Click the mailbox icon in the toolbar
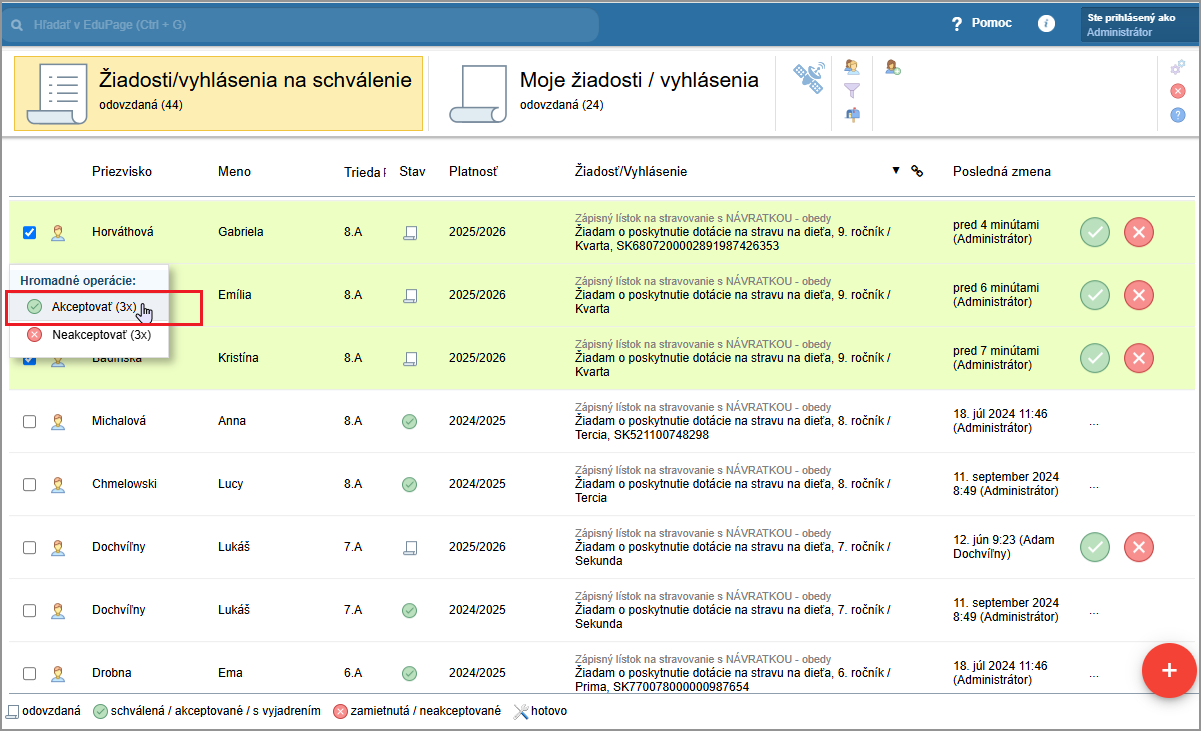Screen dimensions: 1201x731 click(x=852, y=114)
